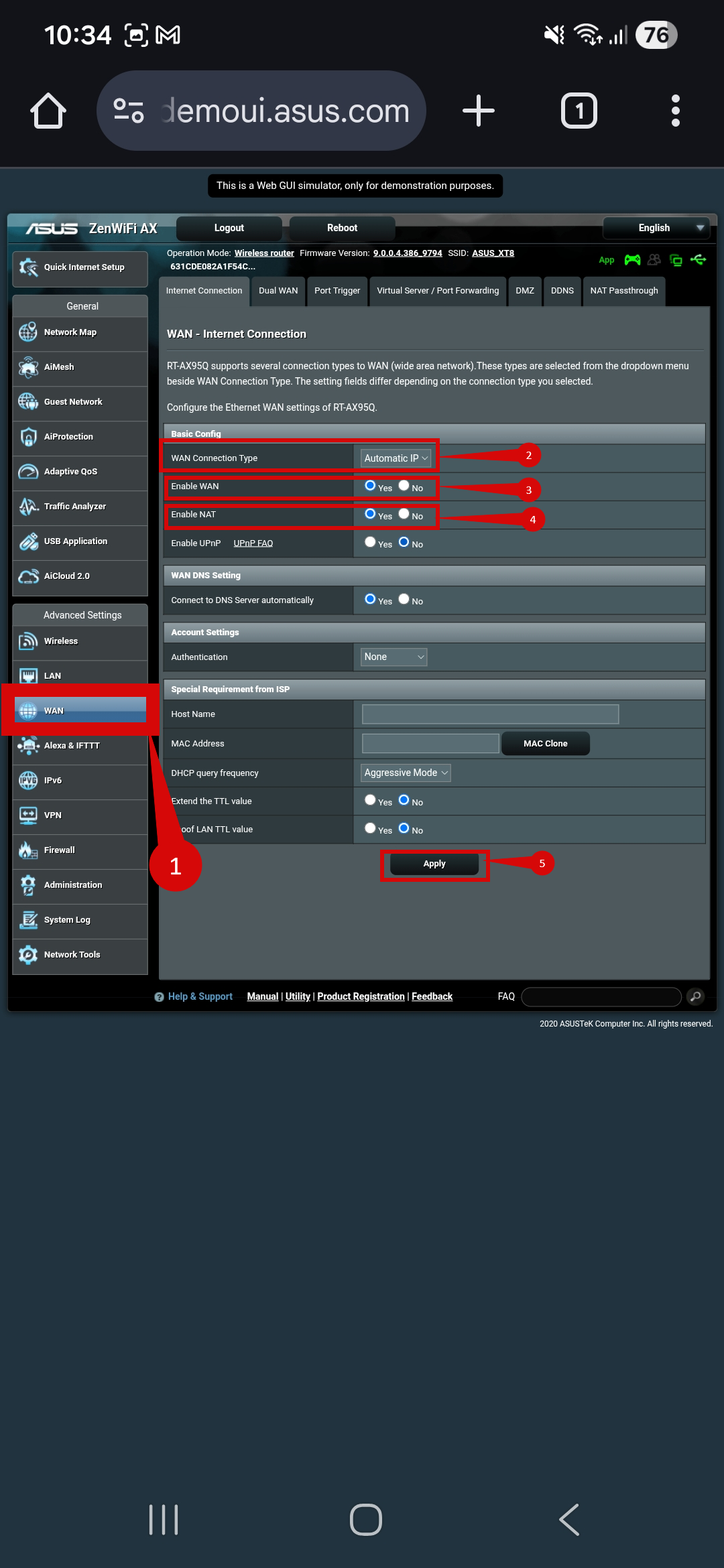
Task: Open LAN advanced settings
Action: (80, 676)
